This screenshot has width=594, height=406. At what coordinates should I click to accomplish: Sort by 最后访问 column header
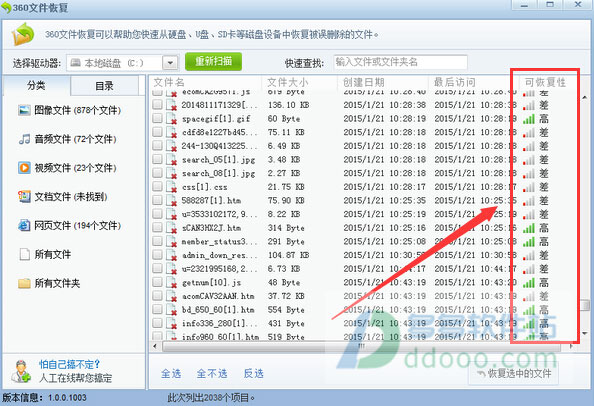474,82
